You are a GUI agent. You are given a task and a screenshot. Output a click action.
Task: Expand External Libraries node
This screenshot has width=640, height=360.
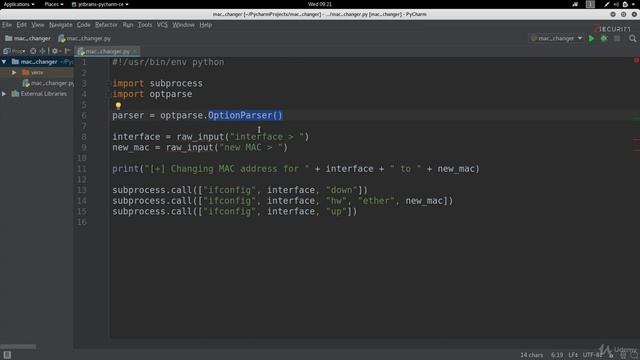[x=4, y=93]
